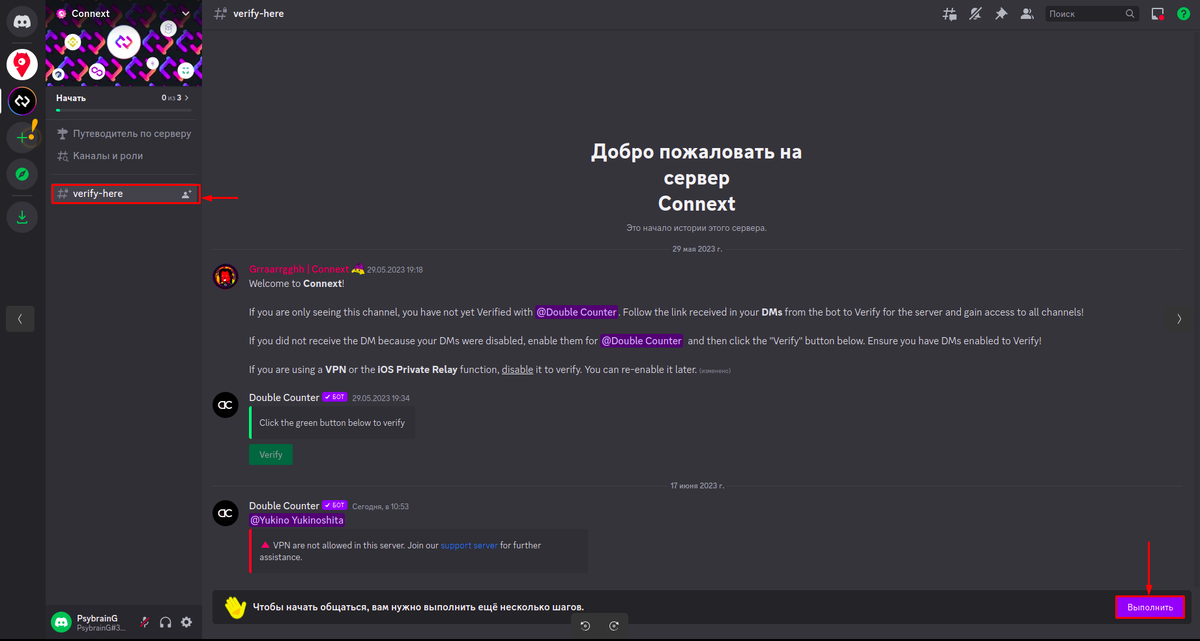Switch to the red map-pin server

click(22, 65)
